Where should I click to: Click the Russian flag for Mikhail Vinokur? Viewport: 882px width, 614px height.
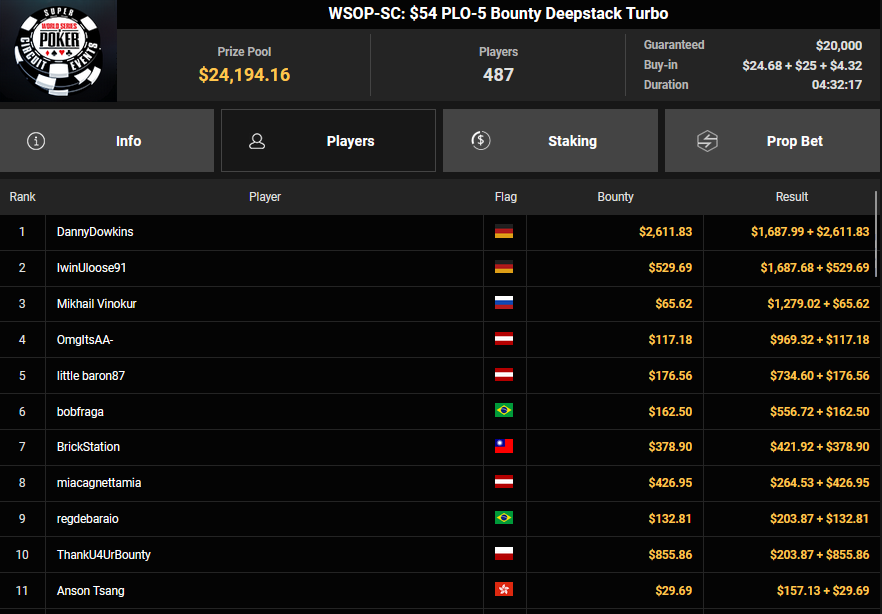[x=504, y=304]
